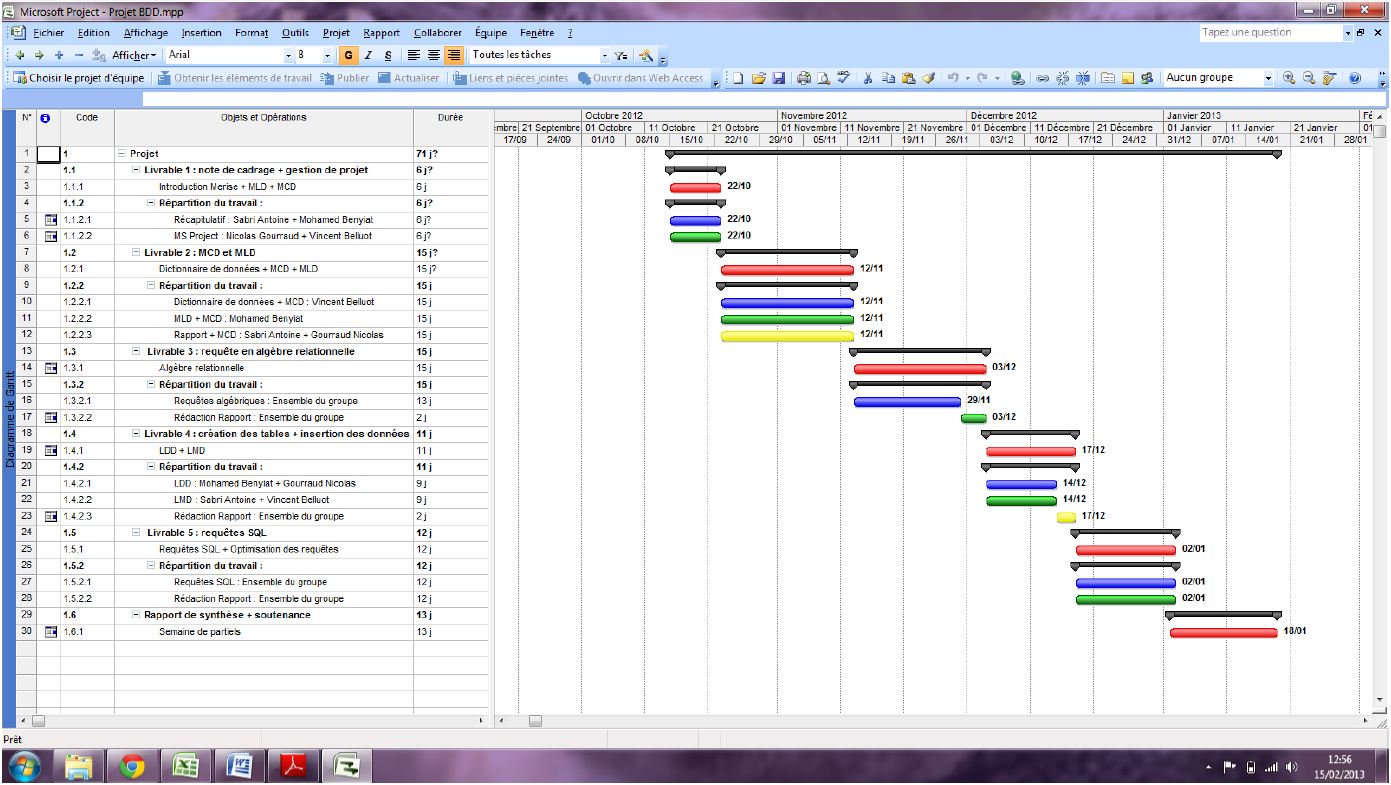The height and width of the screenshot is (785, 1391).
Task: Click the Link Tasks chain icon
Action: pyautogui.click(x=1041, y=78)
